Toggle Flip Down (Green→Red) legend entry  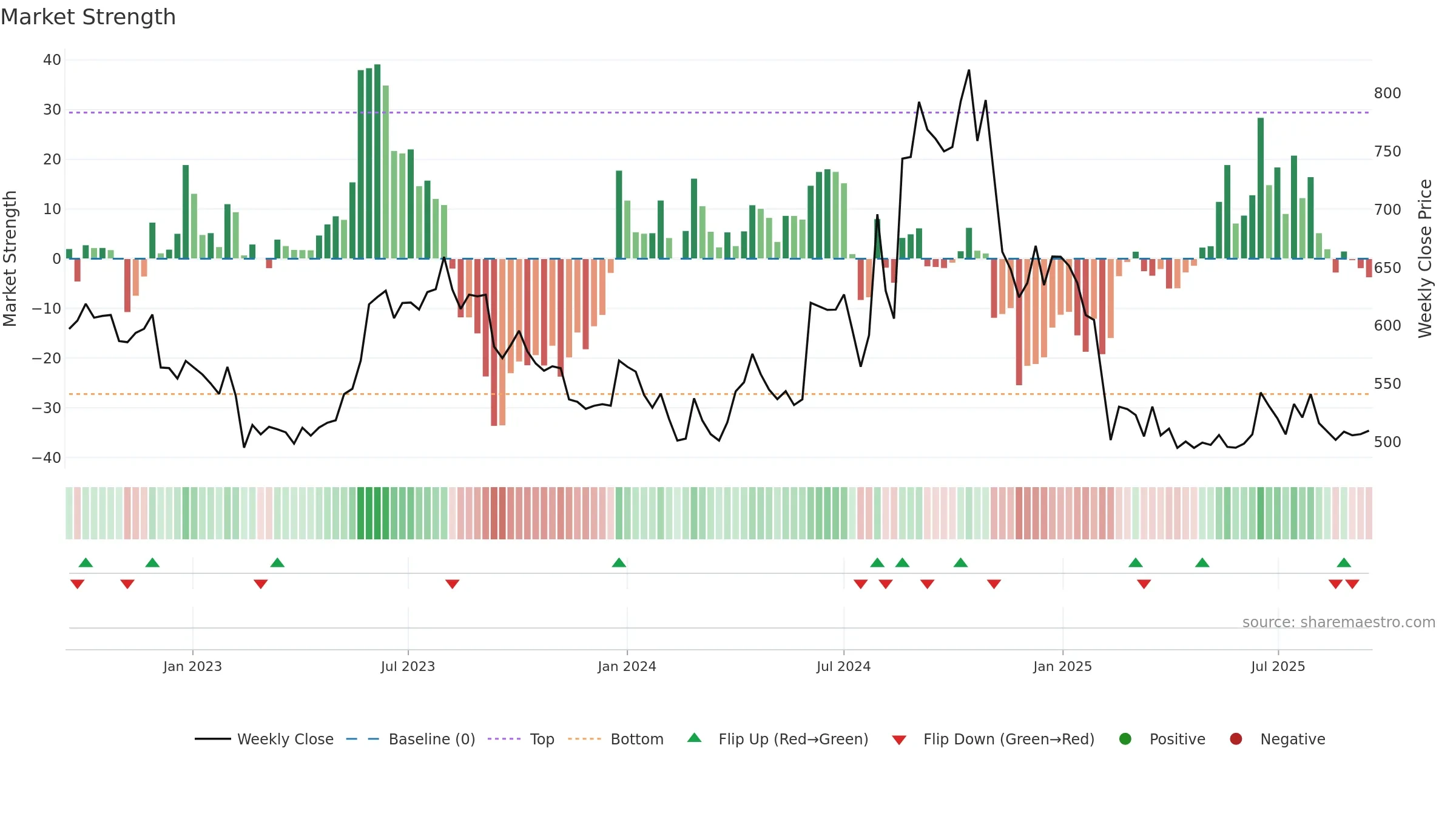[993, 739]
